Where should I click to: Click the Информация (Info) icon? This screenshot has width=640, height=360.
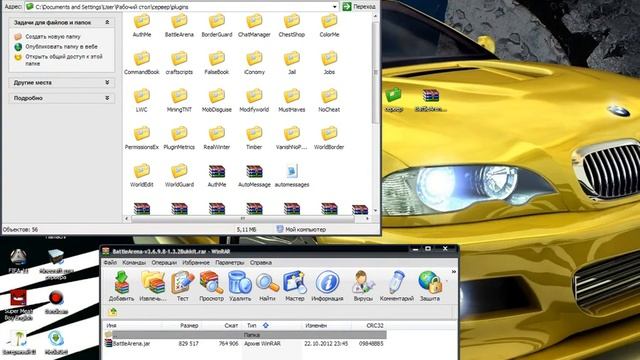pos(327,286)
